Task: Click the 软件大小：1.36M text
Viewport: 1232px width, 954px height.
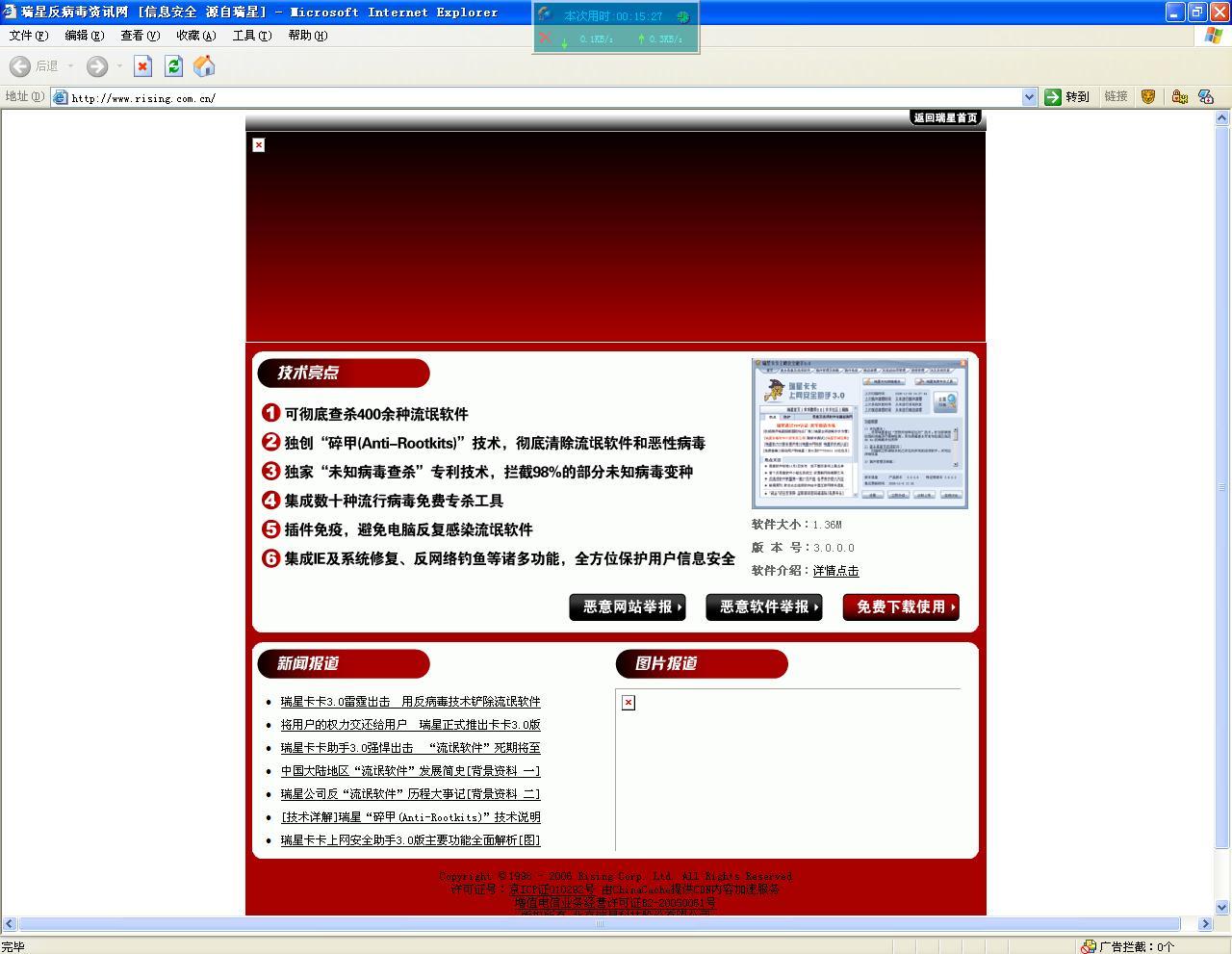Action: (797, 525)
